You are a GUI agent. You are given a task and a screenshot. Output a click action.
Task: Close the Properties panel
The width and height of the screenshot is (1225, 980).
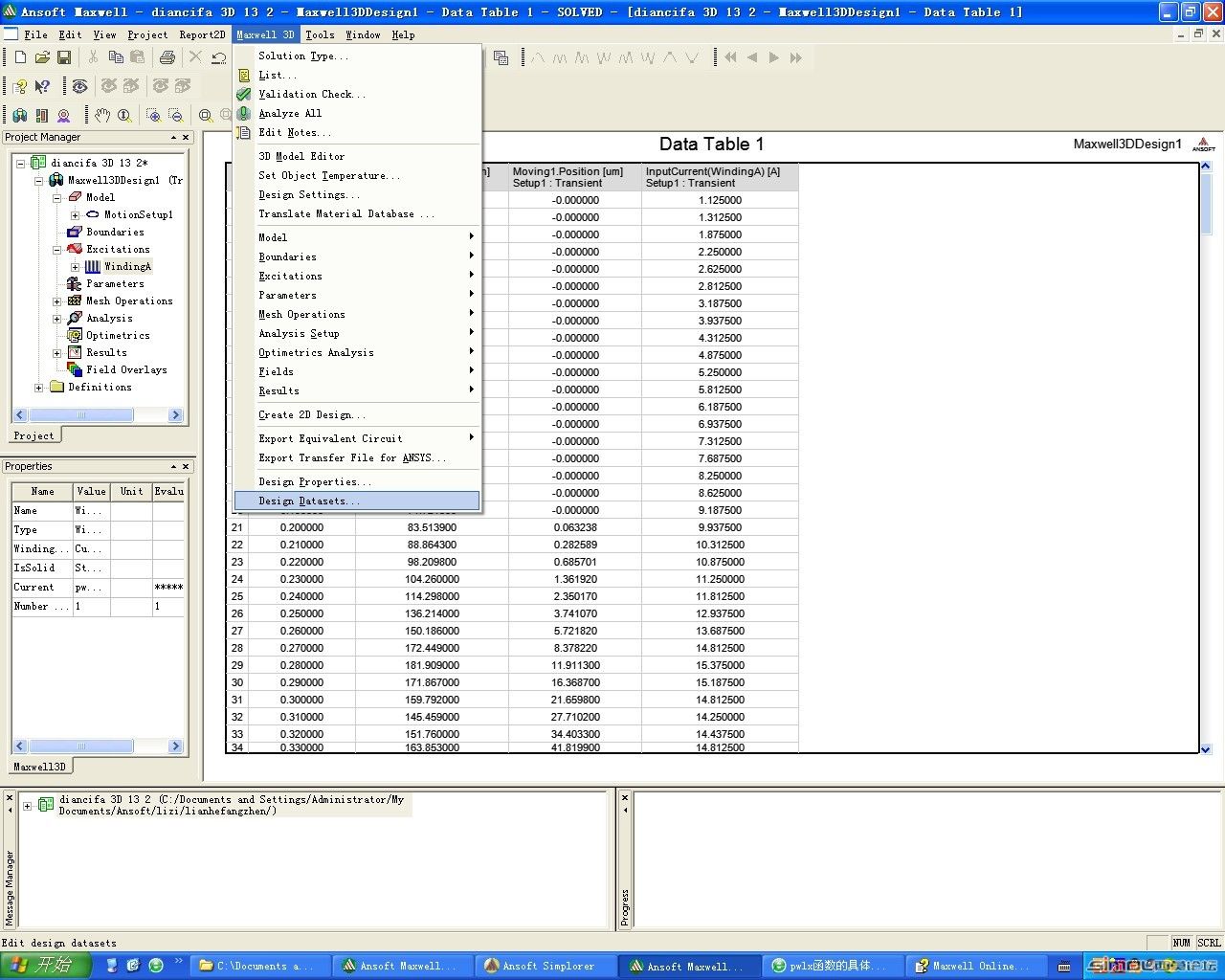(186, 467)
